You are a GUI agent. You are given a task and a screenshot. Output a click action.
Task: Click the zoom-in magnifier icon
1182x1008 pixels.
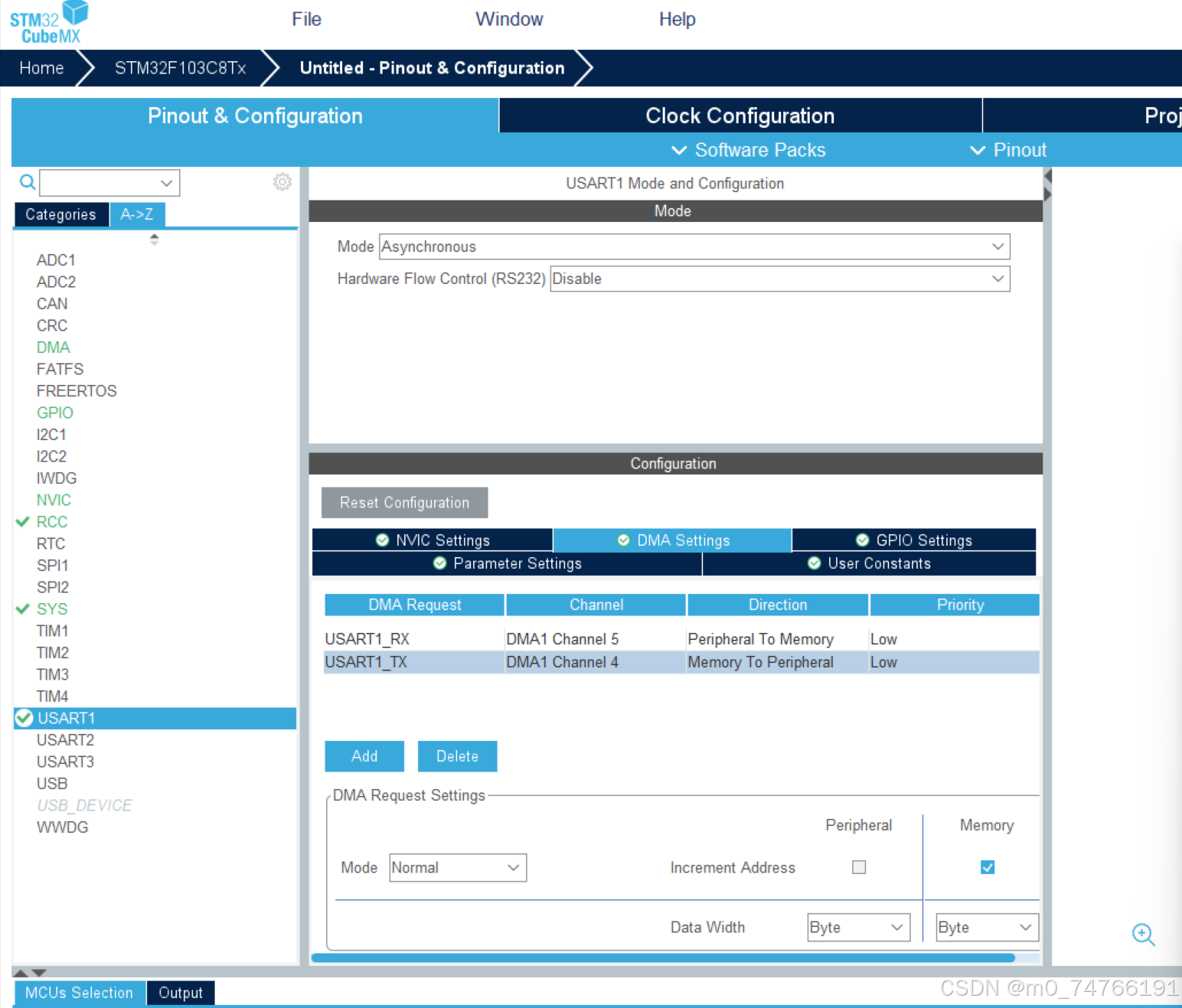point(1144,935)
